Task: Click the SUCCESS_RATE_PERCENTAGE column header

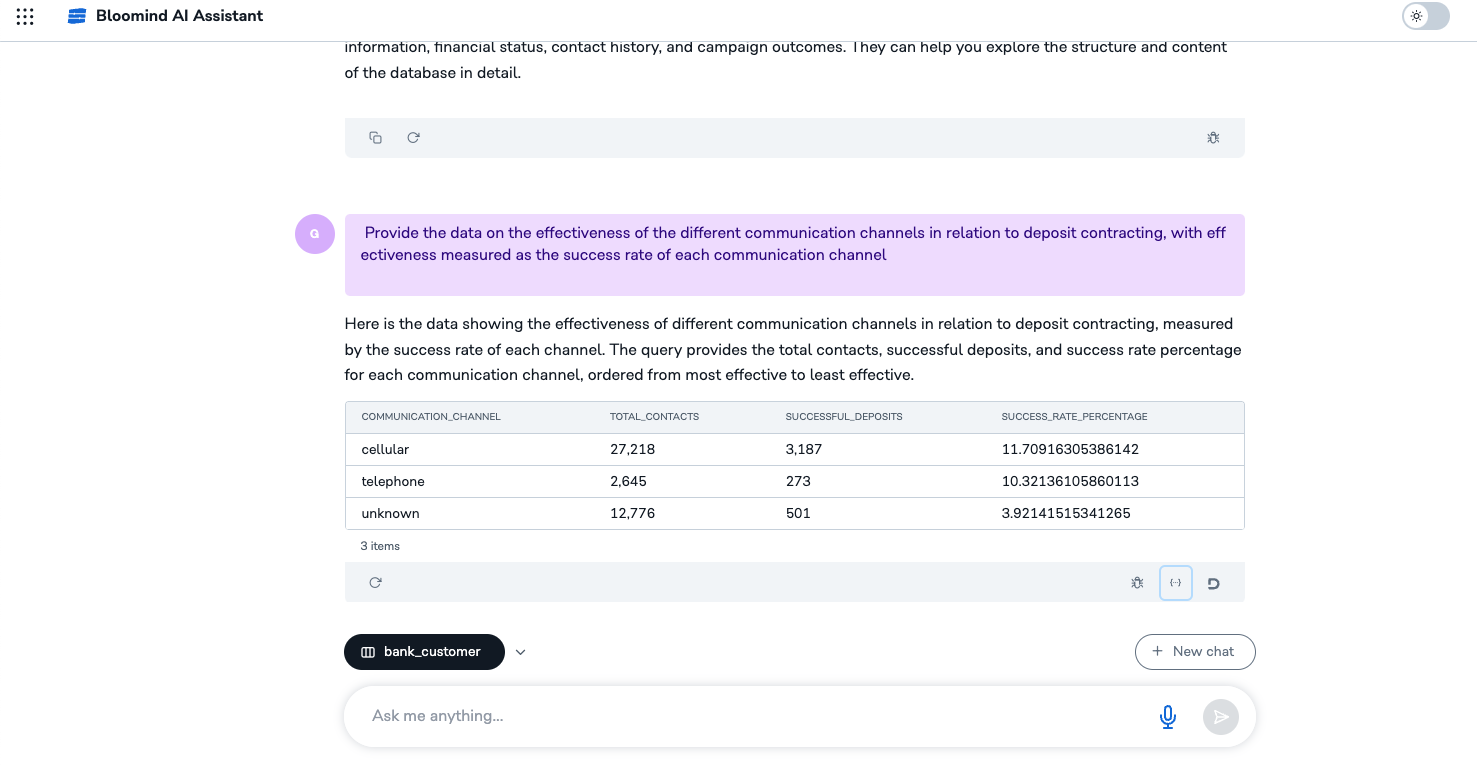Action: click(1074, 416)
